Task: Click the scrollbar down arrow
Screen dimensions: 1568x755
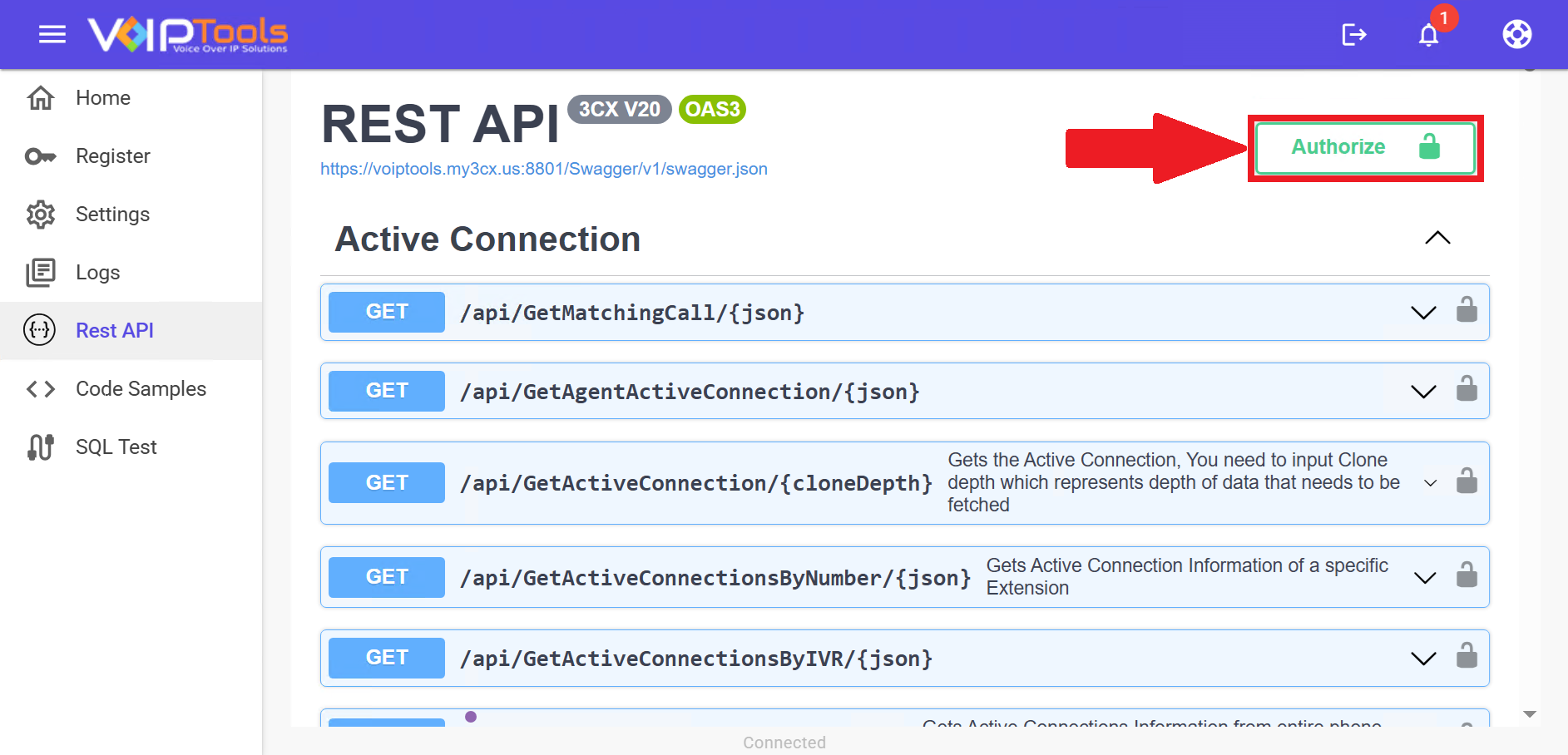Action: click(1529, 714)
